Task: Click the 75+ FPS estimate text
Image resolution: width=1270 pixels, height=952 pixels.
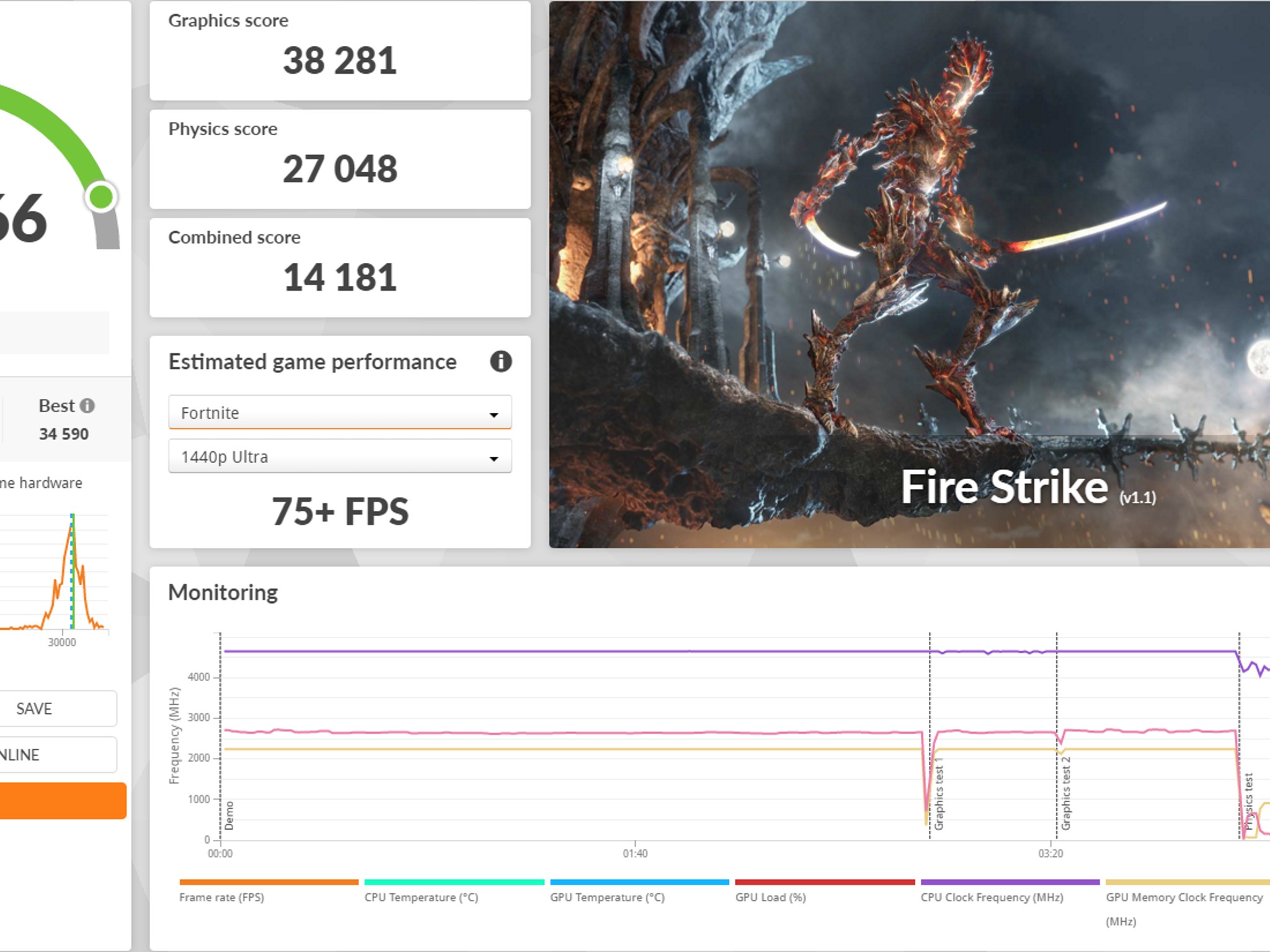Action: (x=340, y=511)
